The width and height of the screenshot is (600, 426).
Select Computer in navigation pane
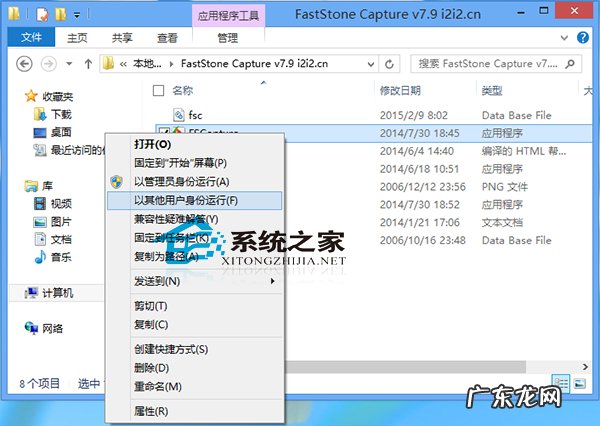[x=49, y=293]
